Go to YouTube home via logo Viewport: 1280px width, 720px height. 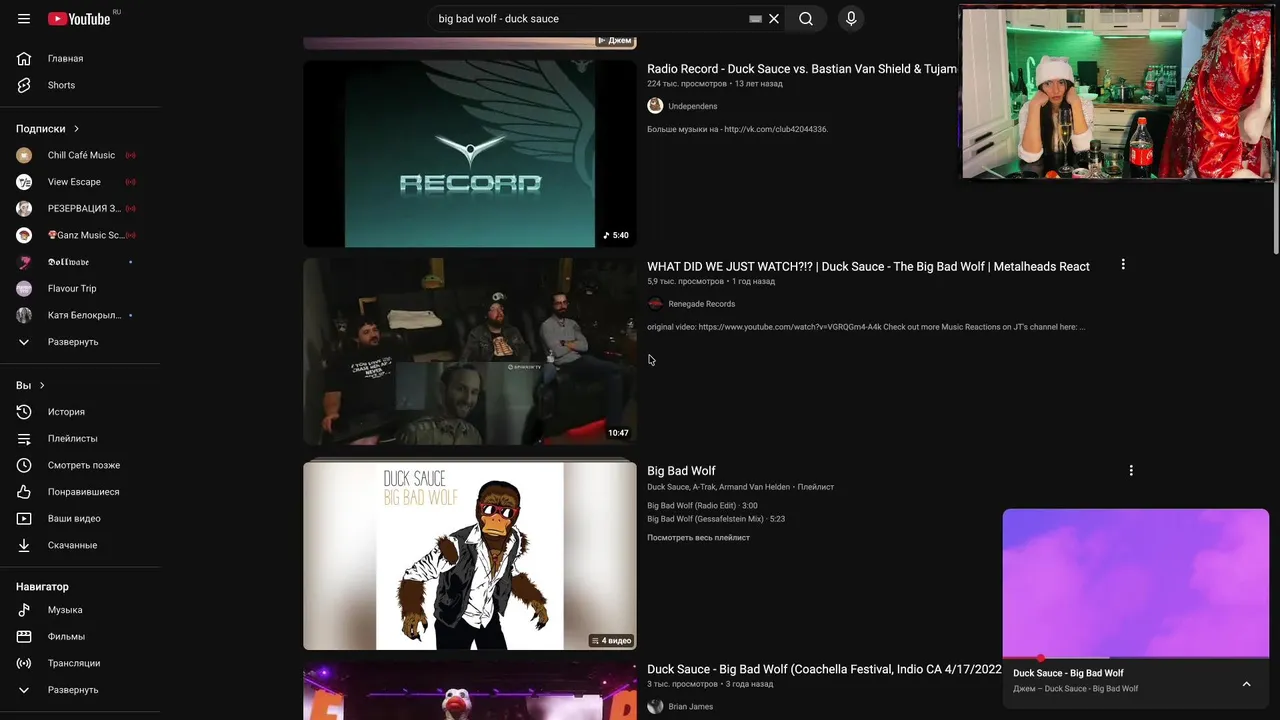pyautogui.click(x=79, y=18)
